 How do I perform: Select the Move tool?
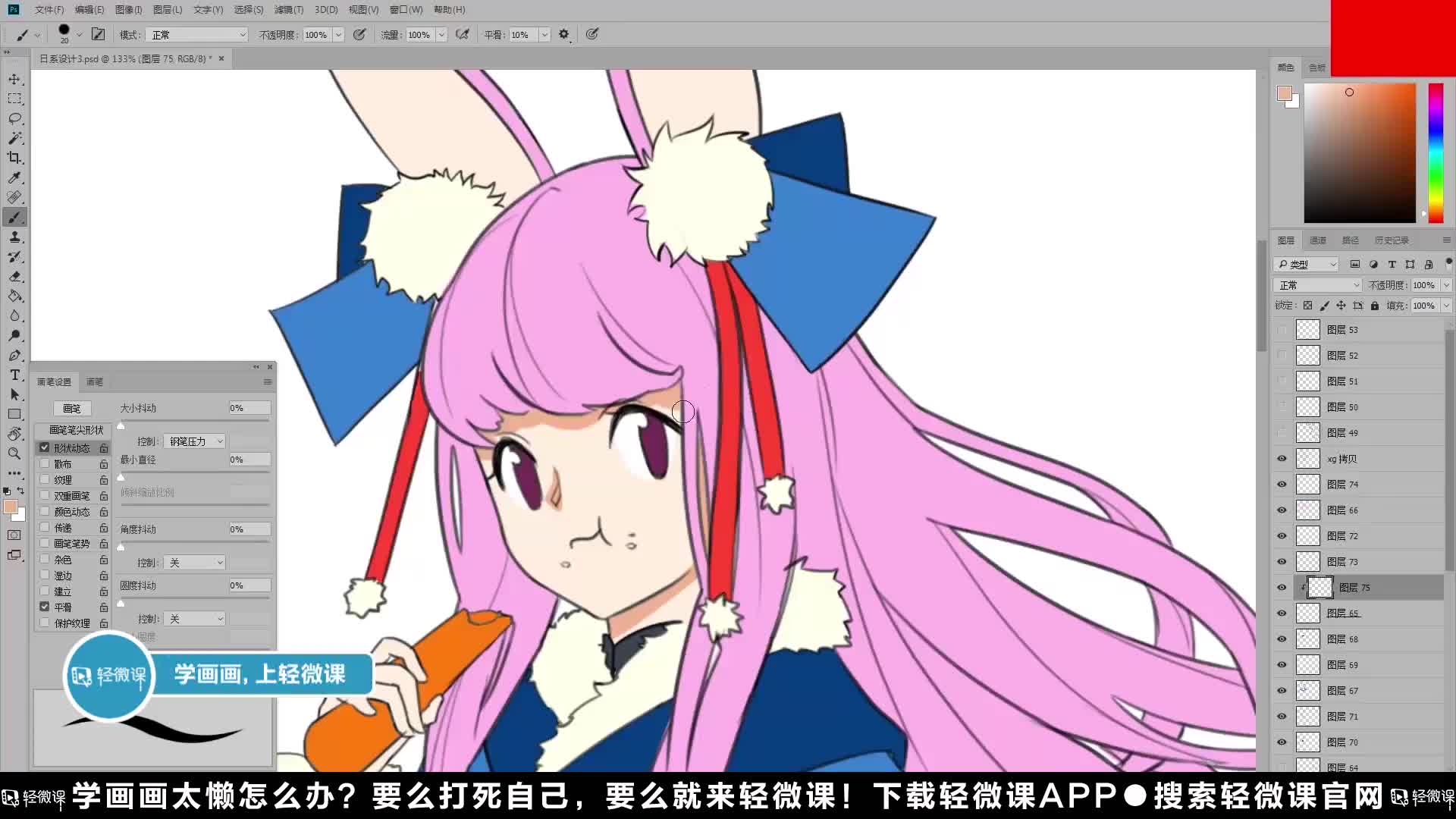[x=14, y=80]
